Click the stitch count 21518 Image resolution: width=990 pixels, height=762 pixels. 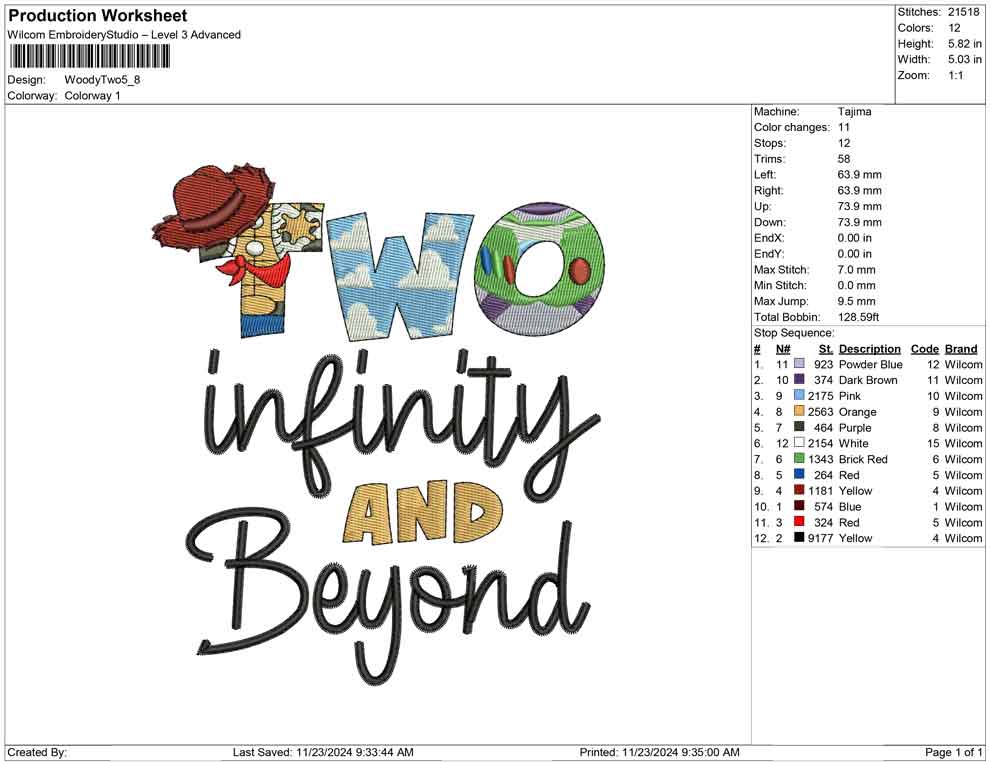[x=963, y=12]
